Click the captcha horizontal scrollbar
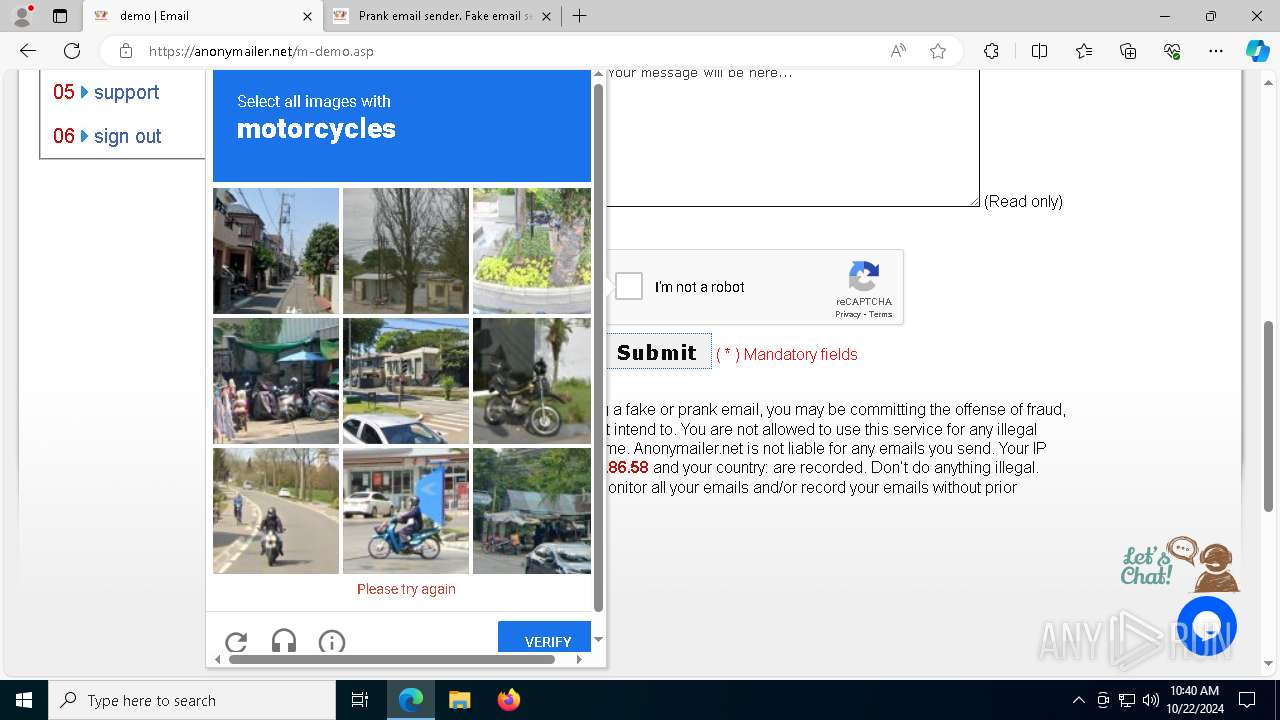 tap(392, 659)
